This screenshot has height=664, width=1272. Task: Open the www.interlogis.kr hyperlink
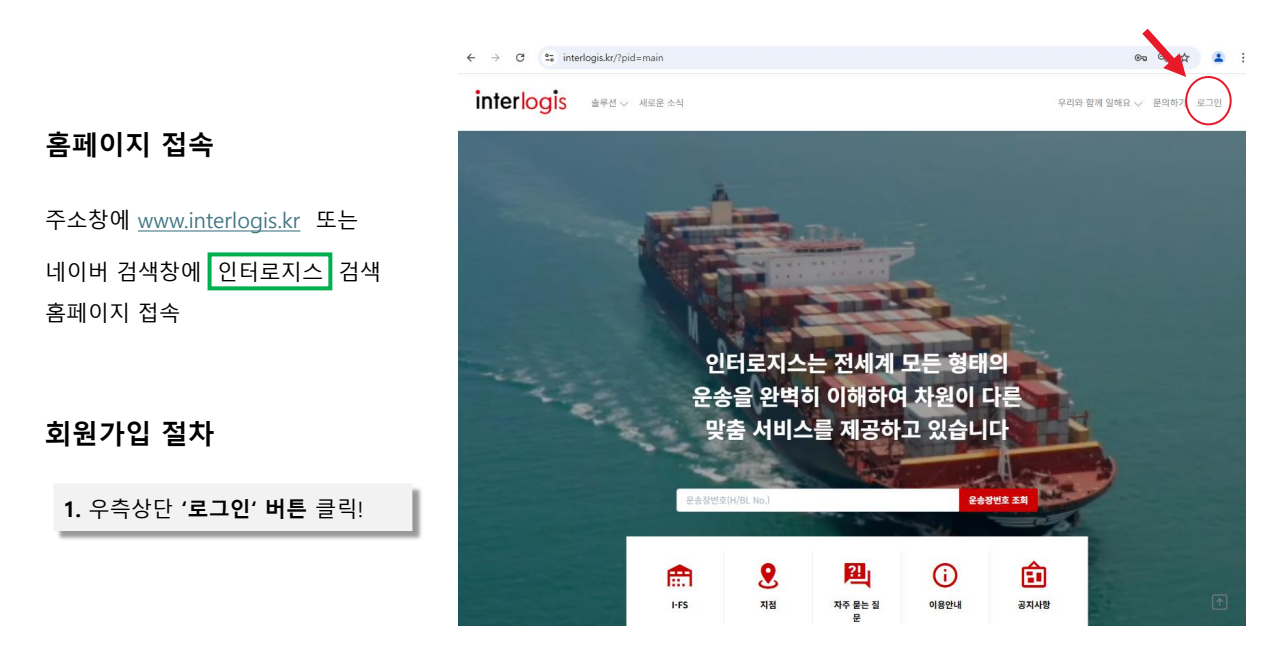(219, 221)
